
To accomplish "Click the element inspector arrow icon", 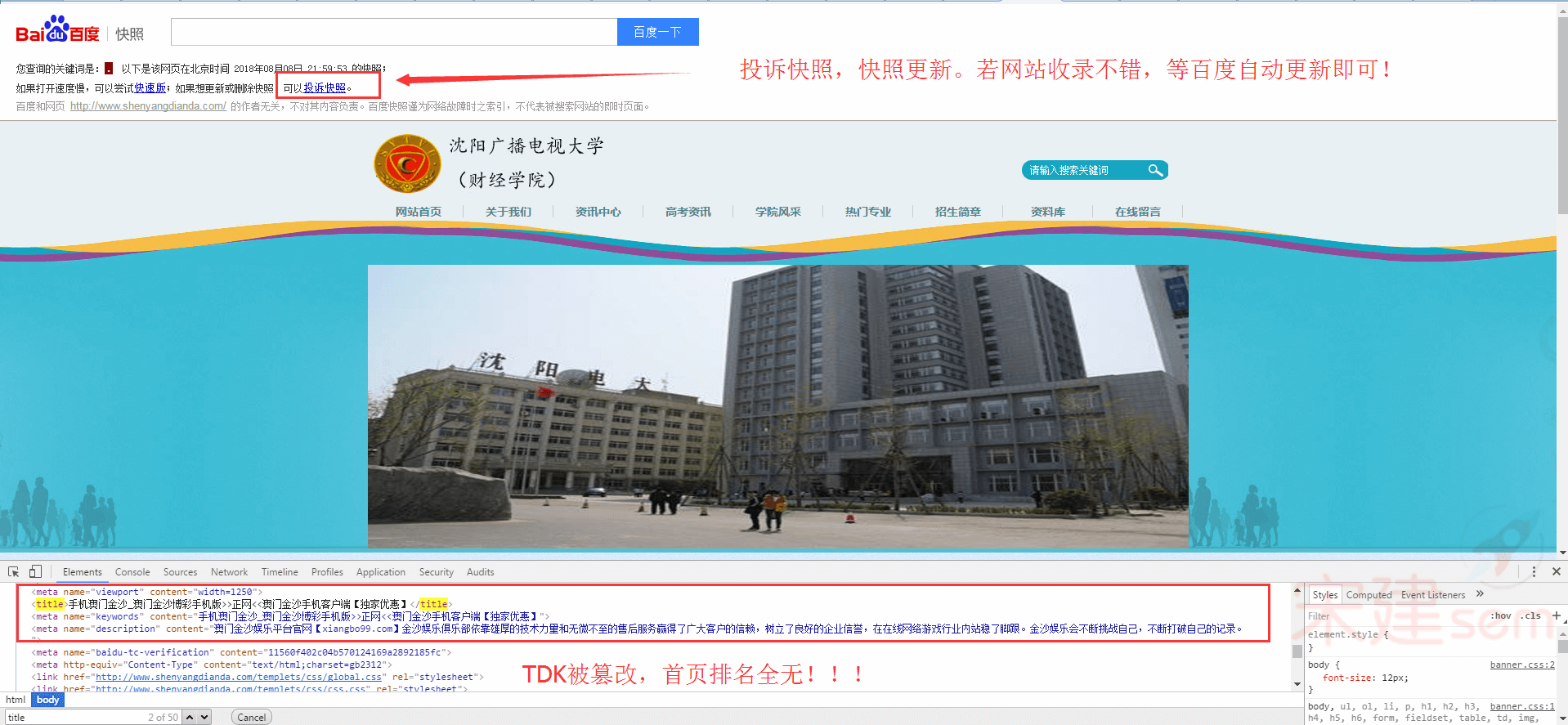I will coord(14,572).
